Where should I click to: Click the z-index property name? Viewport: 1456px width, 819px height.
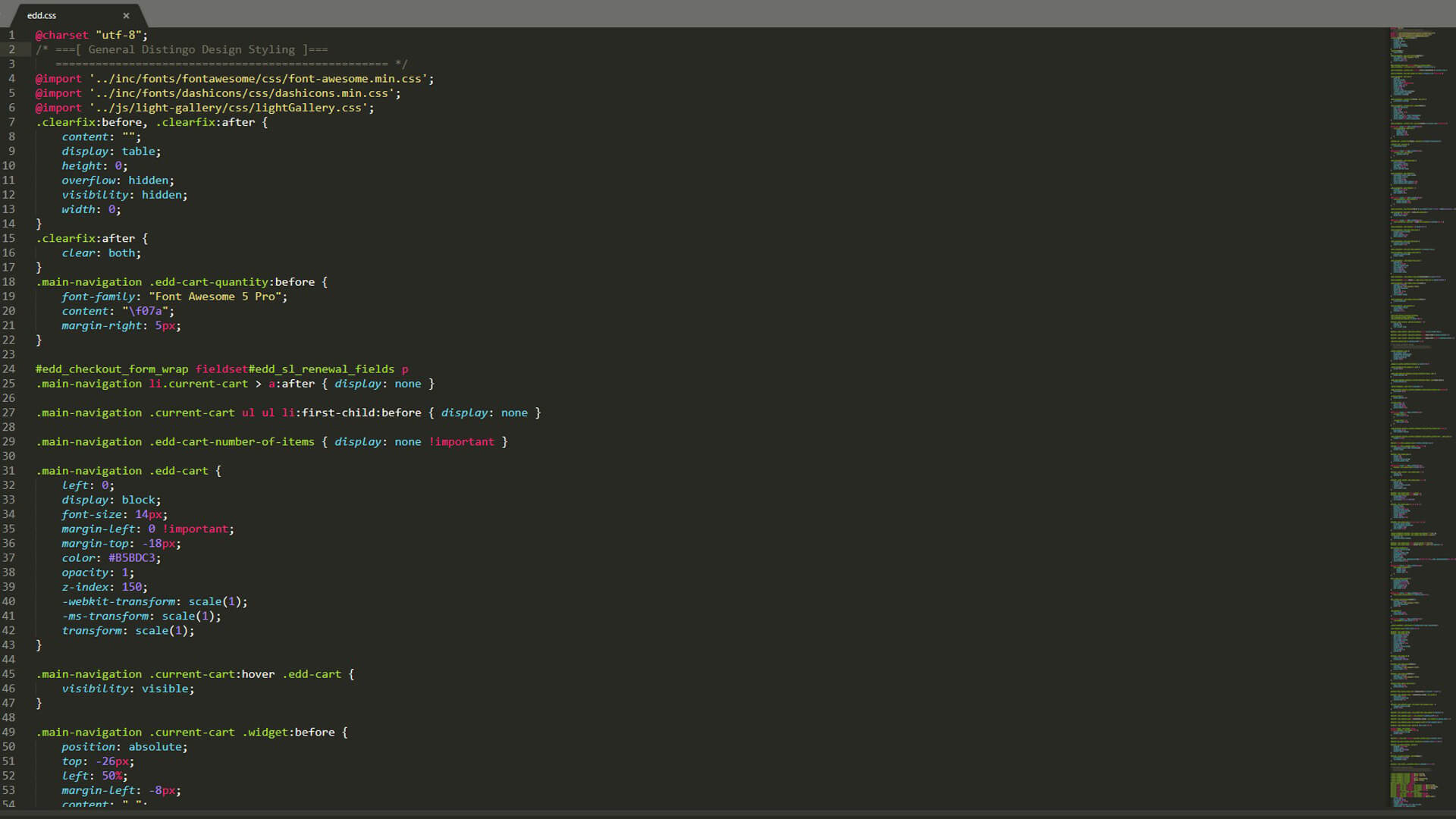[x=86, y=587]
